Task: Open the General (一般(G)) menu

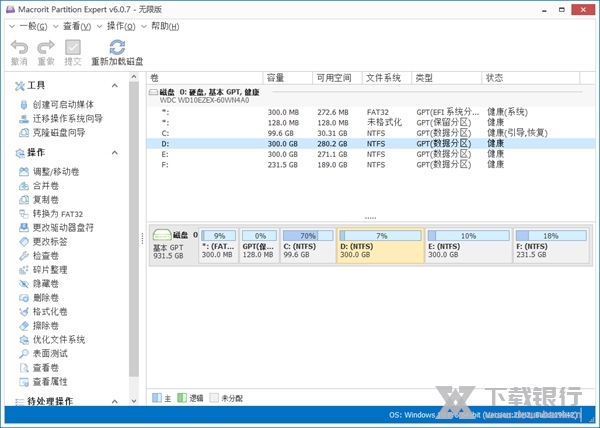Action: point(33,26)
